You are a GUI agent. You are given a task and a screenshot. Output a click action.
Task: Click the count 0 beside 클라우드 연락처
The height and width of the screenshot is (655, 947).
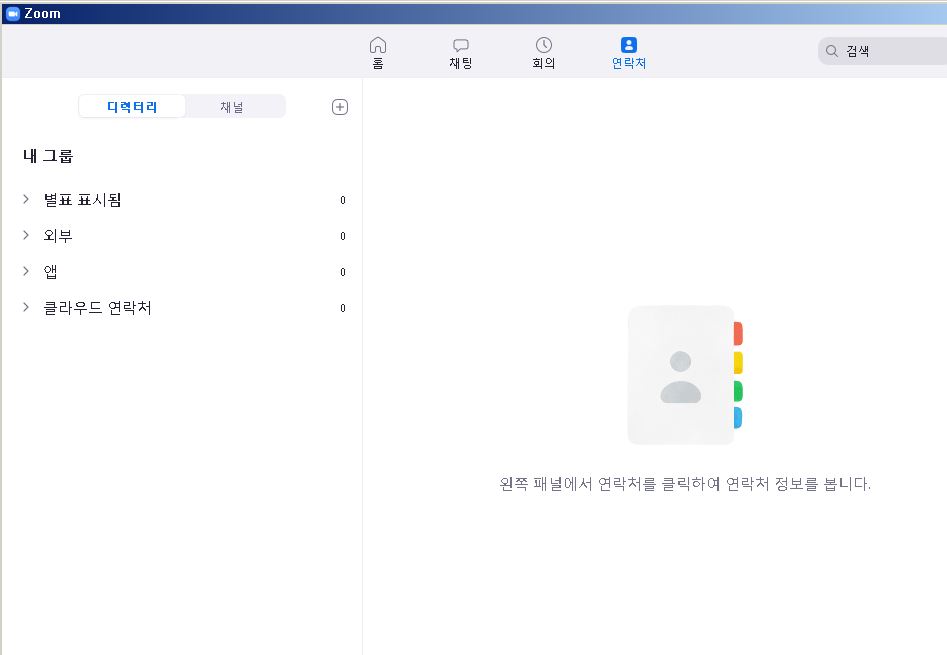[x=342, y=308]
